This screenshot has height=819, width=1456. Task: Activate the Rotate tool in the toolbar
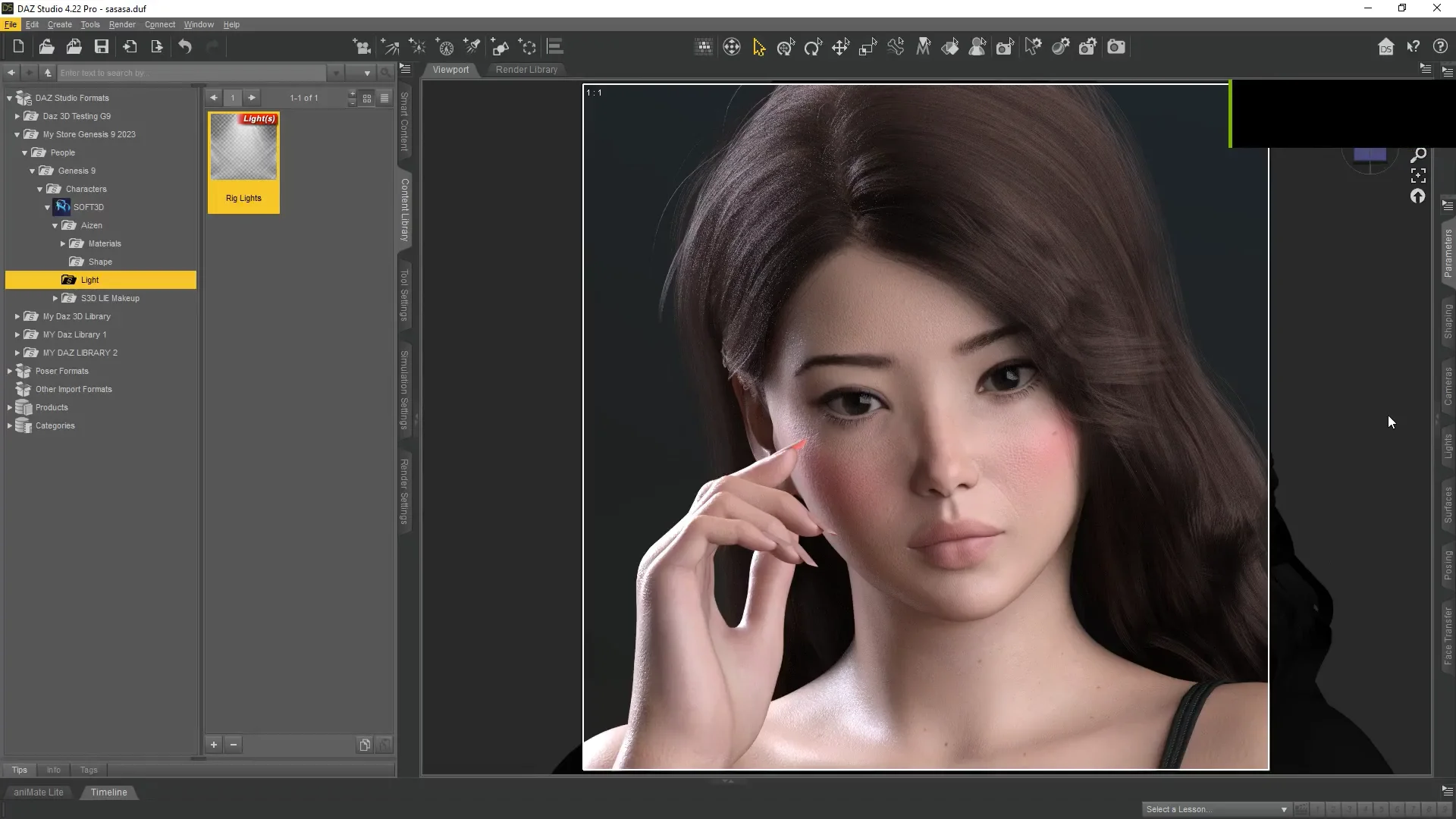point(813,47)
